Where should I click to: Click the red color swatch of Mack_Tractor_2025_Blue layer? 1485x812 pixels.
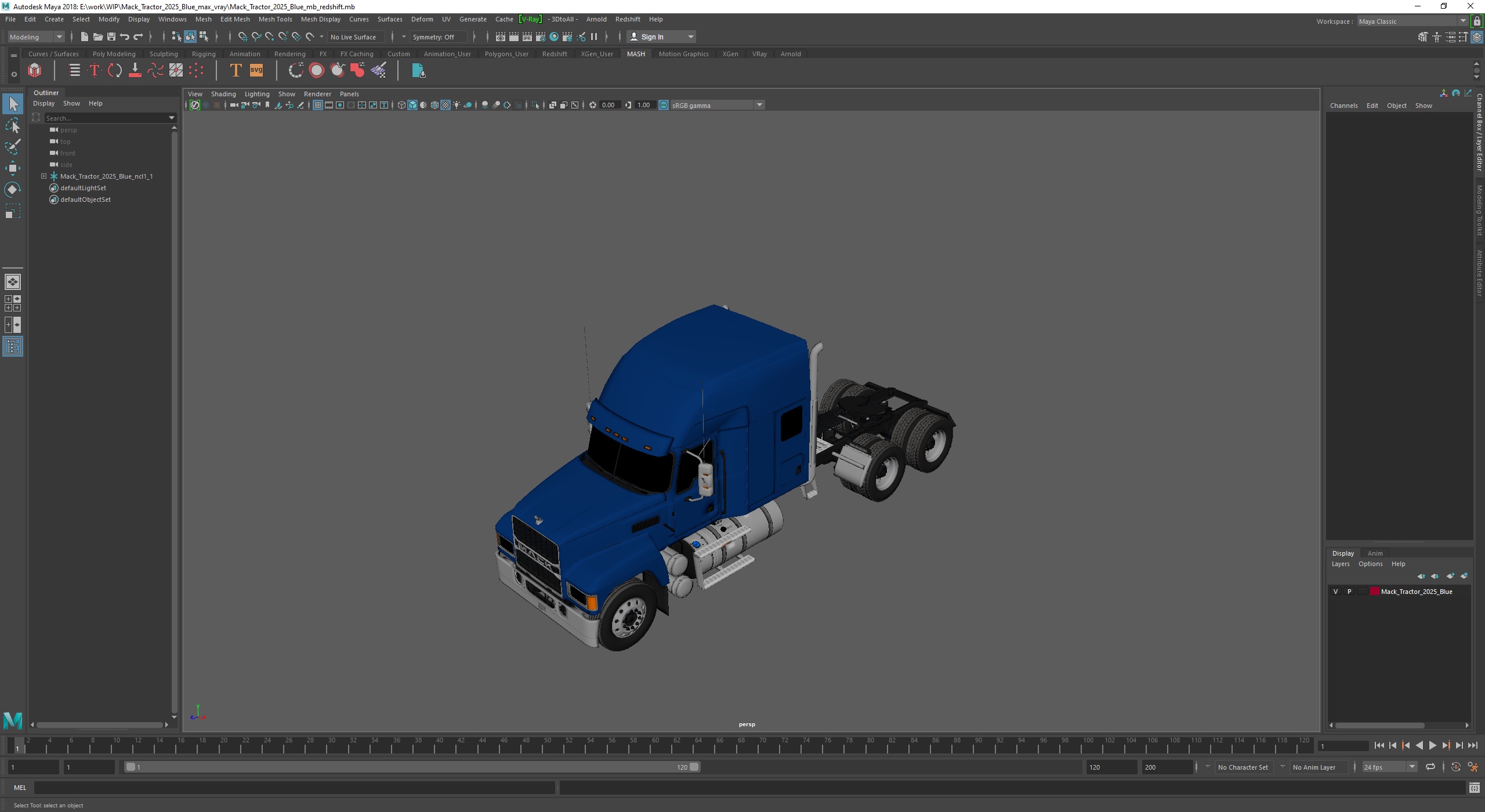(1374, 592)
